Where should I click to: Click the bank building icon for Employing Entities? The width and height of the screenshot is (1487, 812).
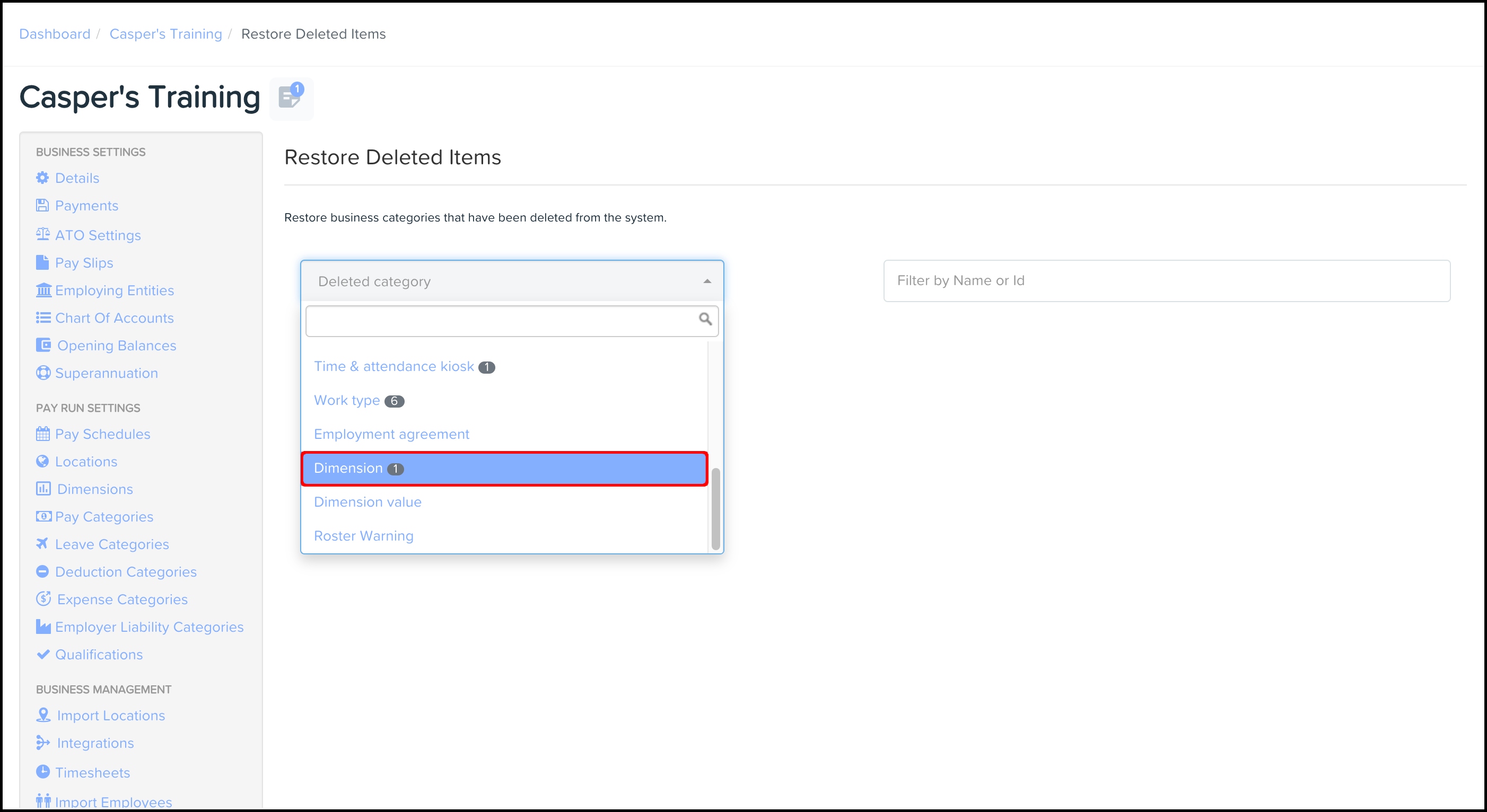point(43,290)
